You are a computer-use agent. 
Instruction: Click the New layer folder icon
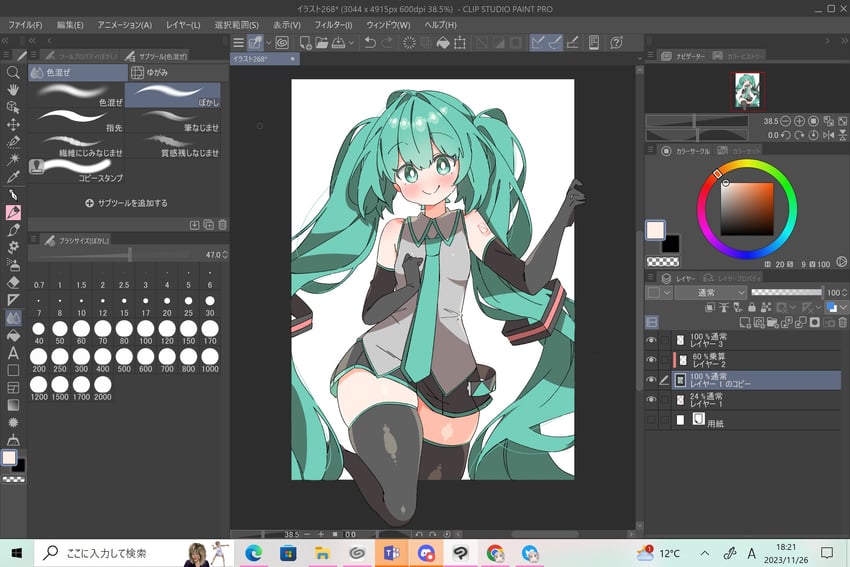click(x=772, y=323)
